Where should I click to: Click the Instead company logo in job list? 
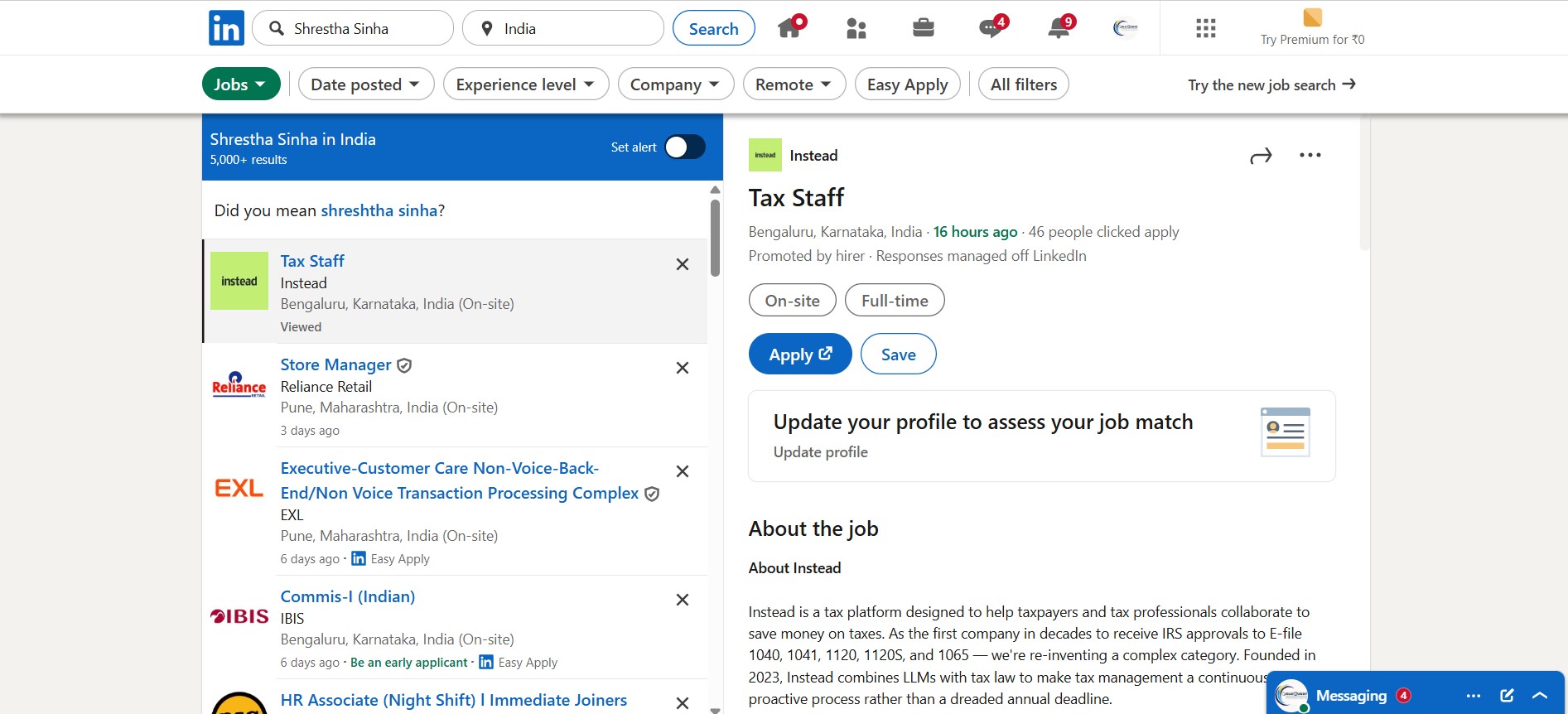(x=239, y=281)
